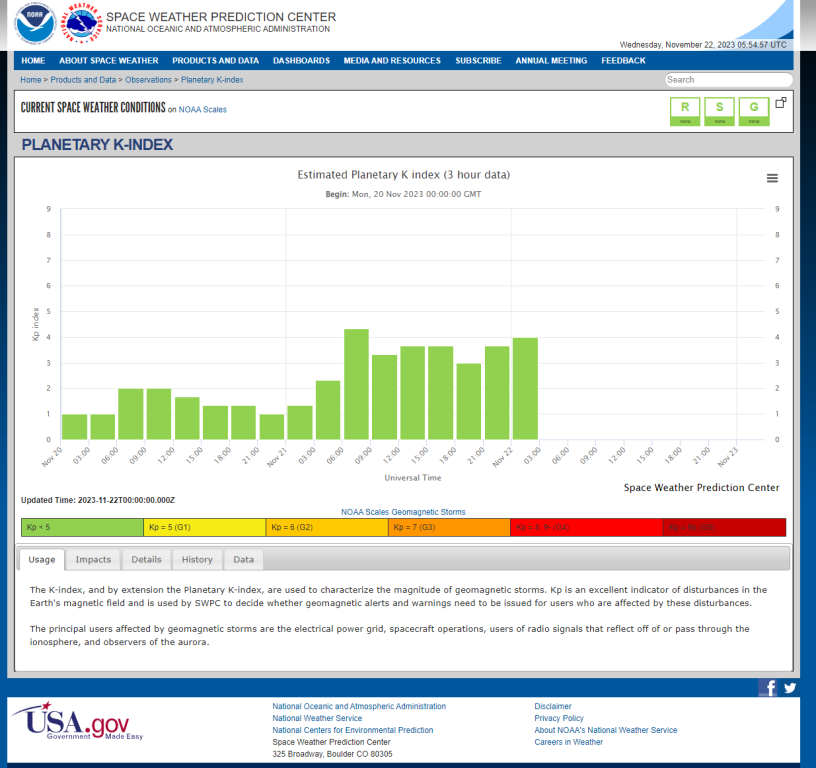Expand the Dashboards menu
The height and width of the screenshot is (768, 816).
click(x=301, y=61)
